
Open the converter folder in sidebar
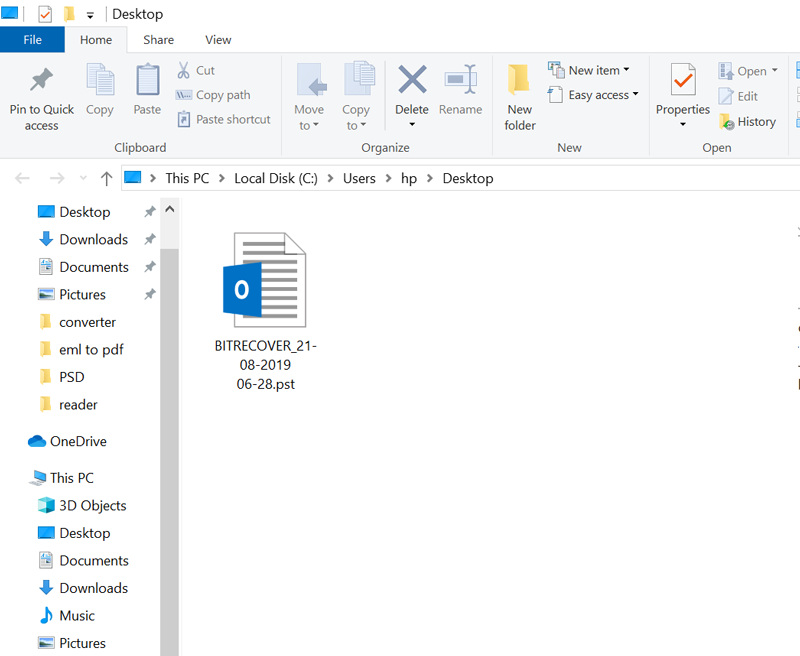87,322
